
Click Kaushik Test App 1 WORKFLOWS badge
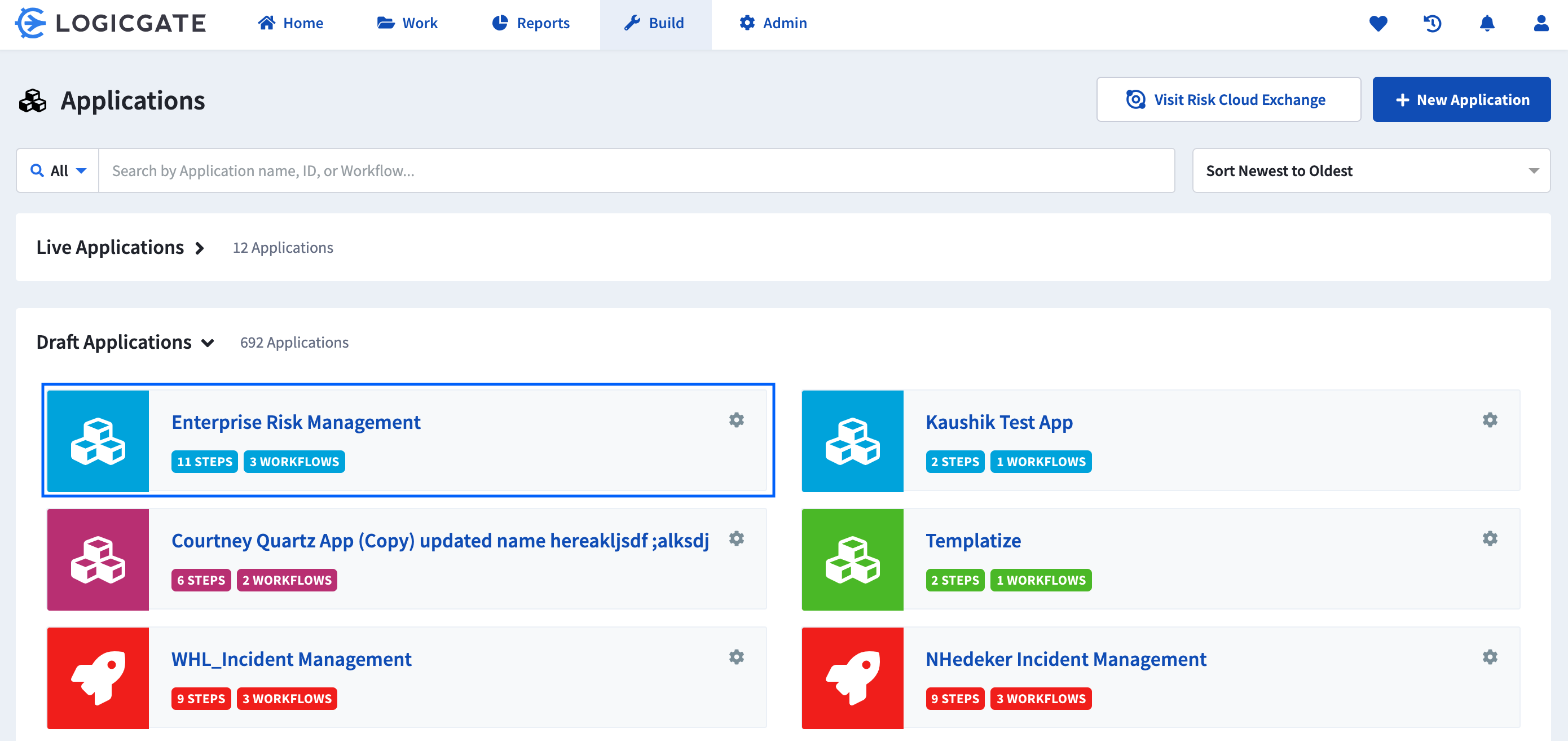[1040, 462]
